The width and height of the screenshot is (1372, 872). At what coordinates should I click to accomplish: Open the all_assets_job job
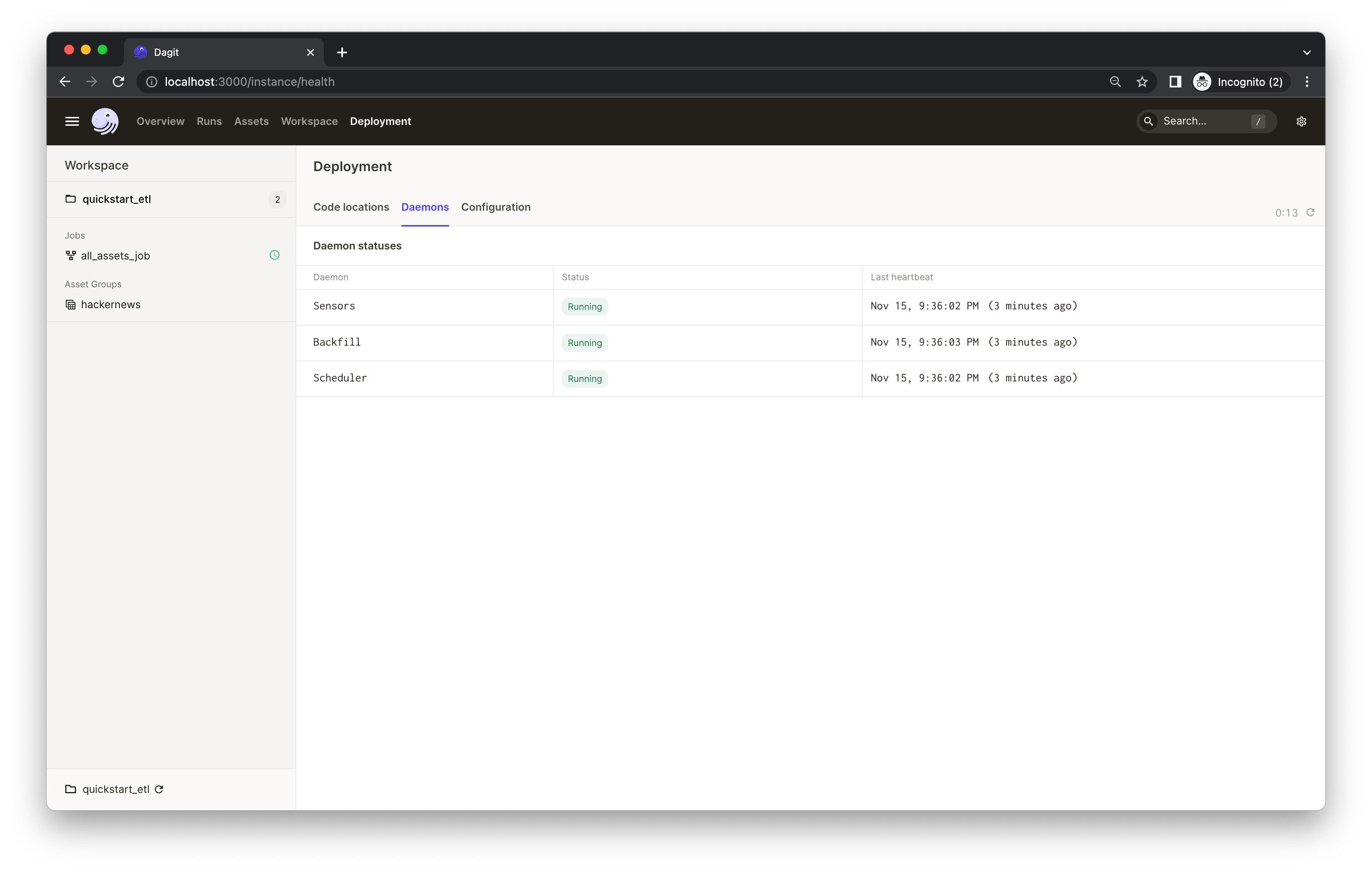click(115, 256)
